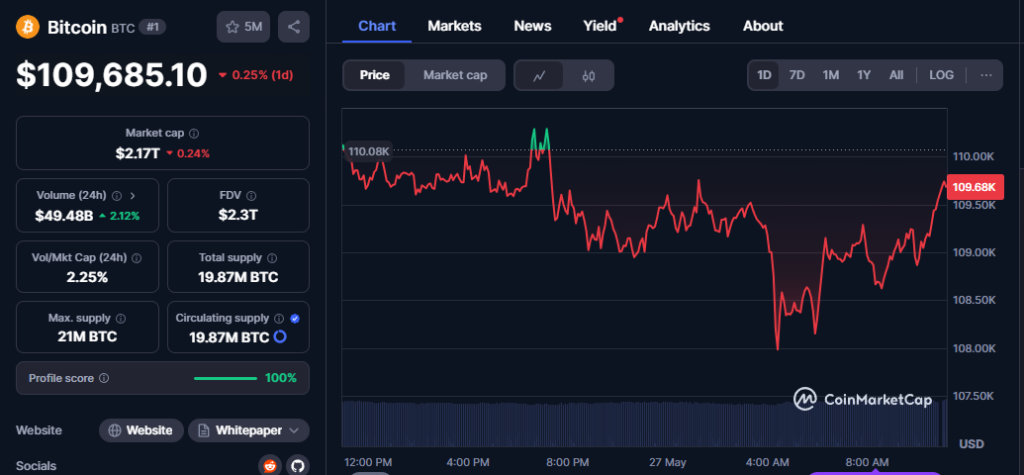Click the $2.17T market cap value

[138, 154]
